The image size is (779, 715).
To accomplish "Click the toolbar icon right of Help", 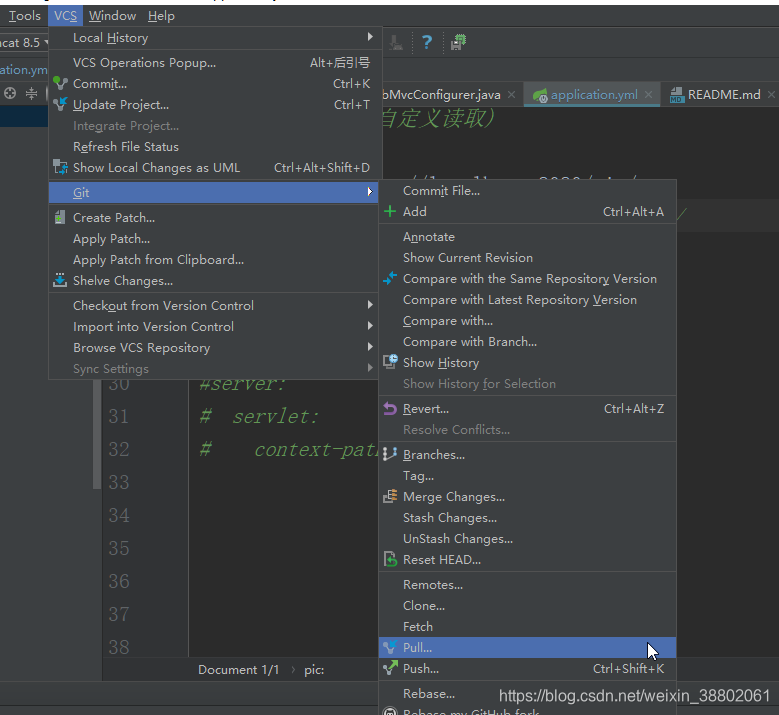I will [458, 42].
